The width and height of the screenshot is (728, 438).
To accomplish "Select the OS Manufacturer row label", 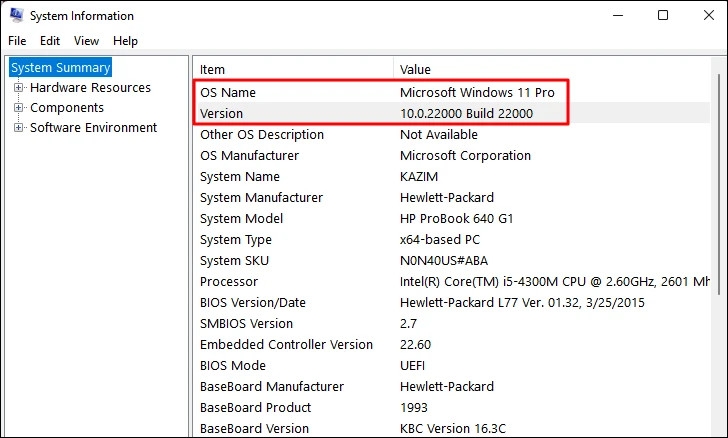I will 249,156.
